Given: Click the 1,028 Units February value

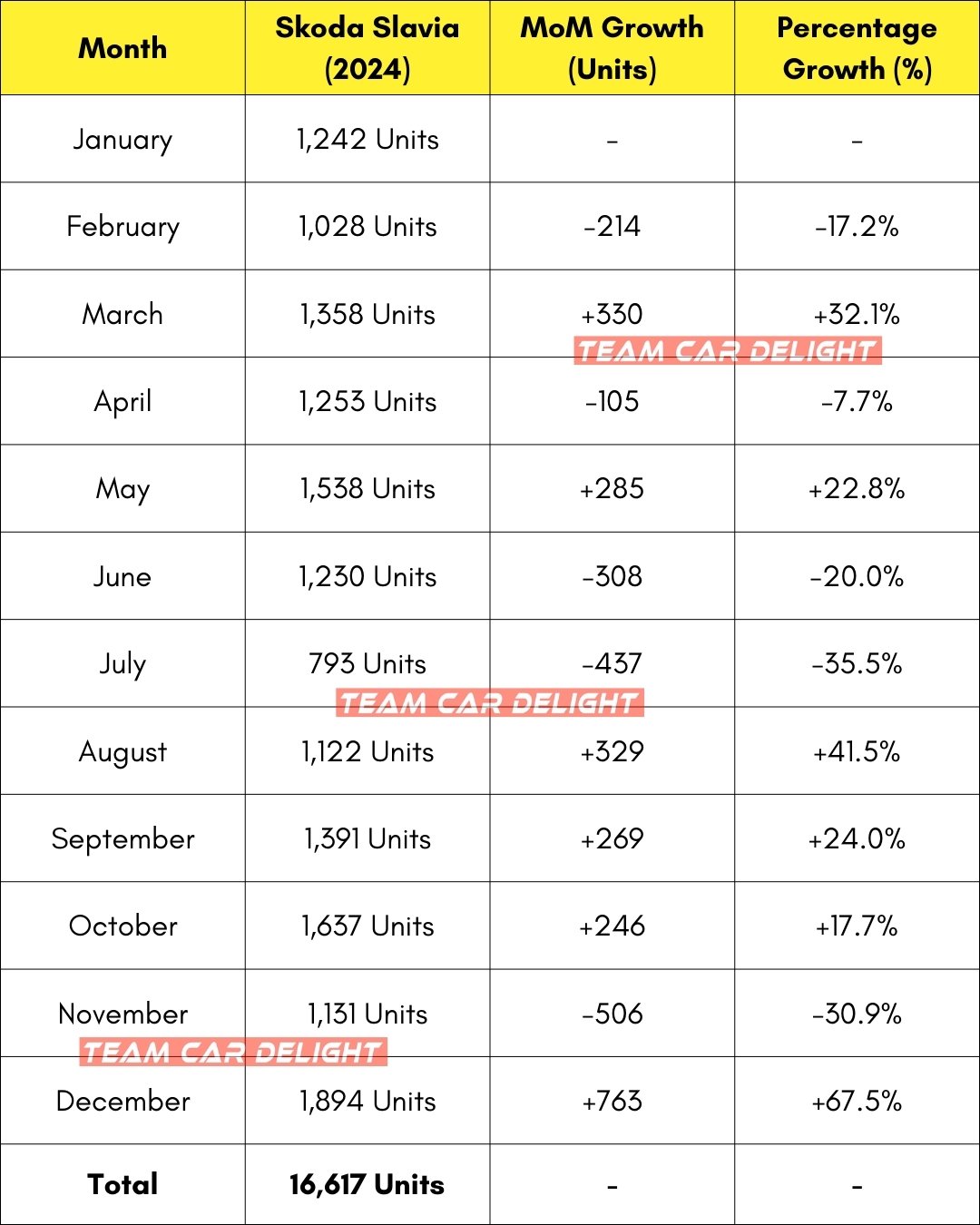Looking at the screenshot, I should tap(367, 227).
